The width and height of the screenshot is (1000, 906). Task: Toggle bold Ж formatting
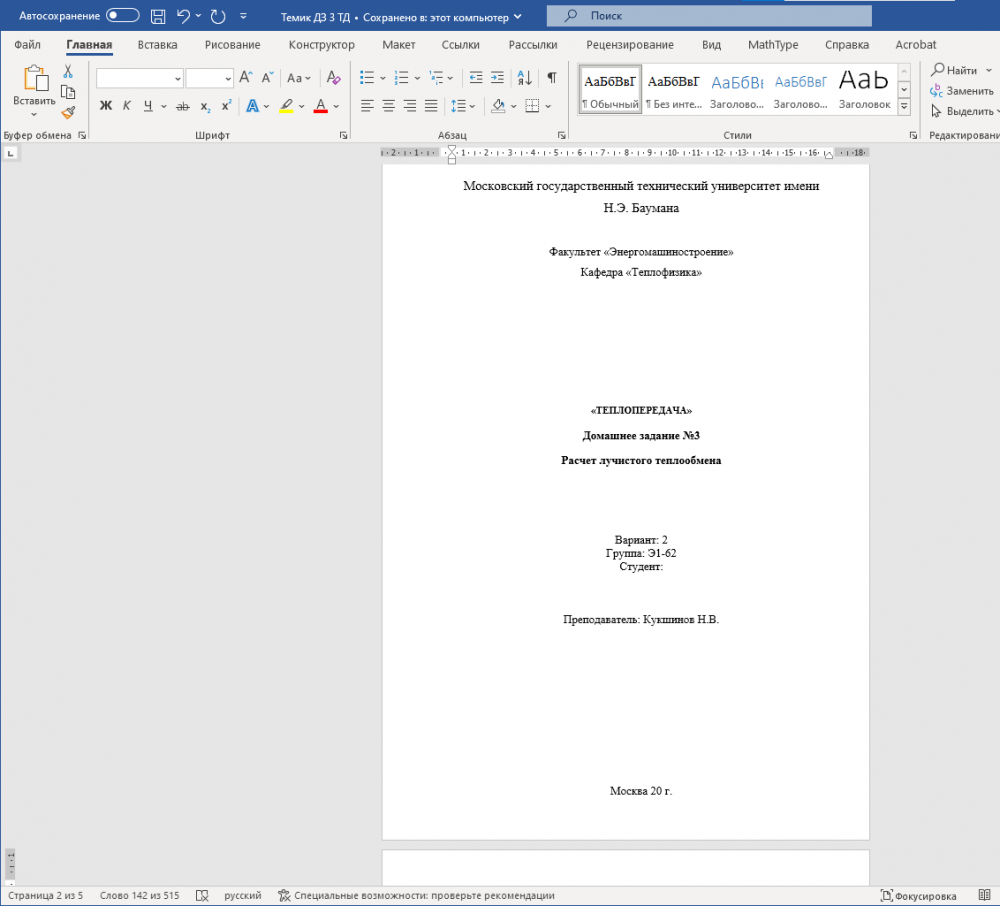106,106
